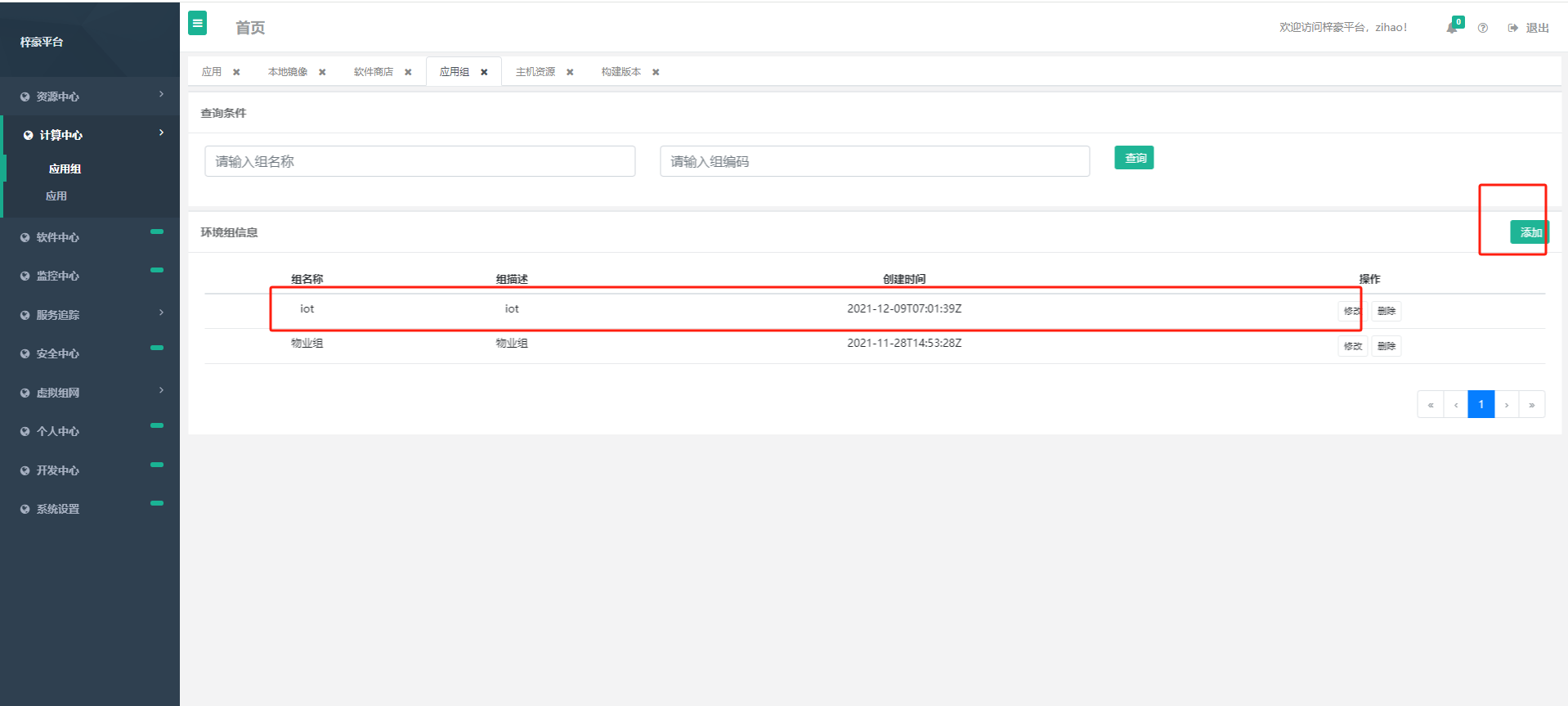Go to next page with › button
1568x706 pixels.
click(x=1507, y=405)
